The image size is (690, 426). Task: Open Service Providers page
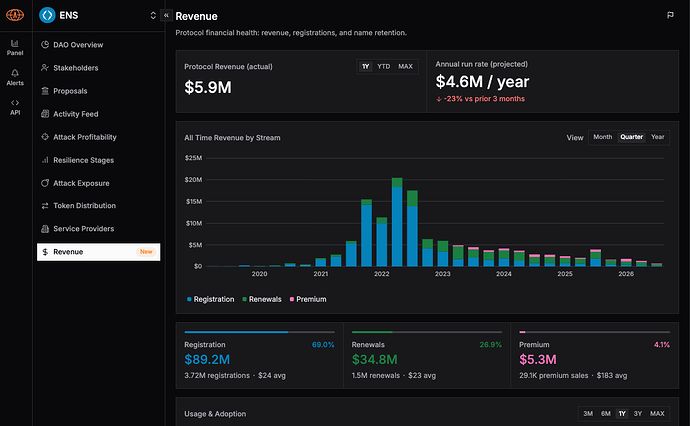[x=99, y=229]
